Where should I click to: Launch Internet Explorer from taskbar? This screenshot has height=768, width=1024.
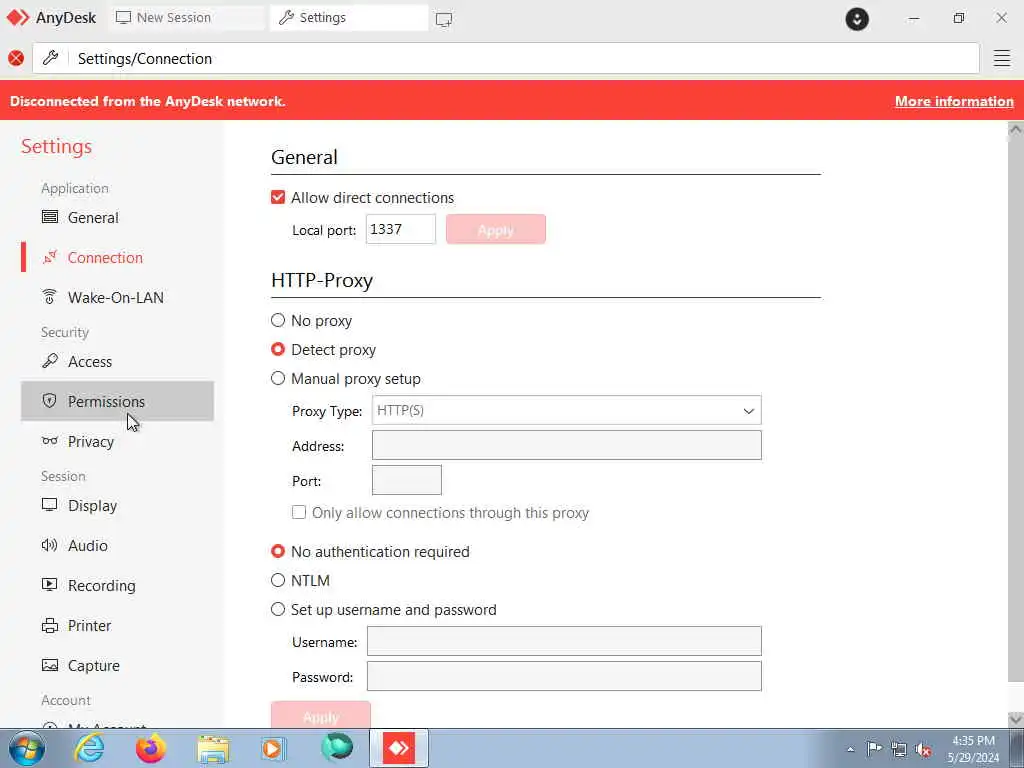coord(89,748)
